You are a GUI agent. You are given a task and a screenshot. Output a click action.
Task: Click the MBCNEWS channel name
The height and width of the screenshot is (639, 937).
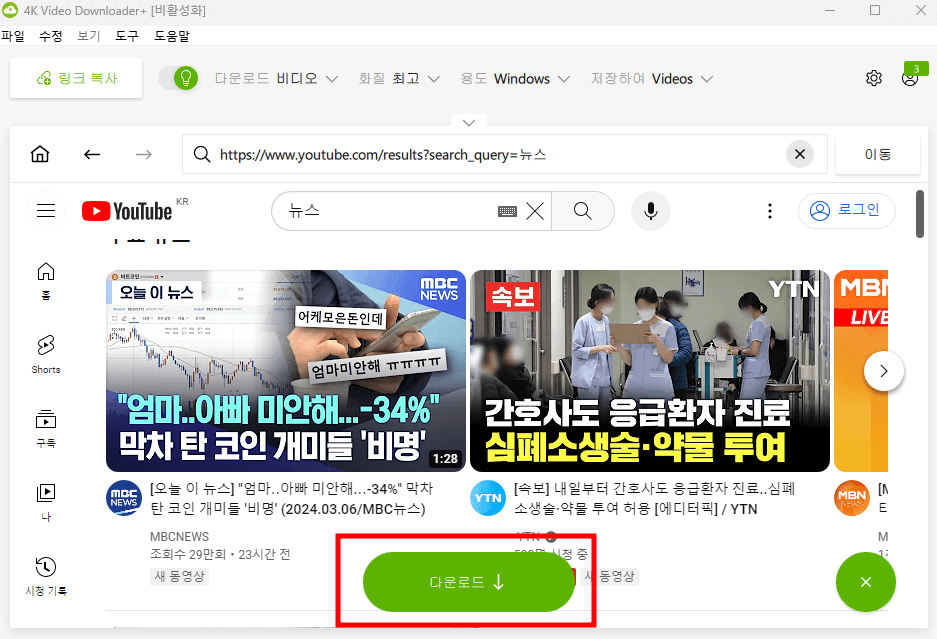(179, 537)
